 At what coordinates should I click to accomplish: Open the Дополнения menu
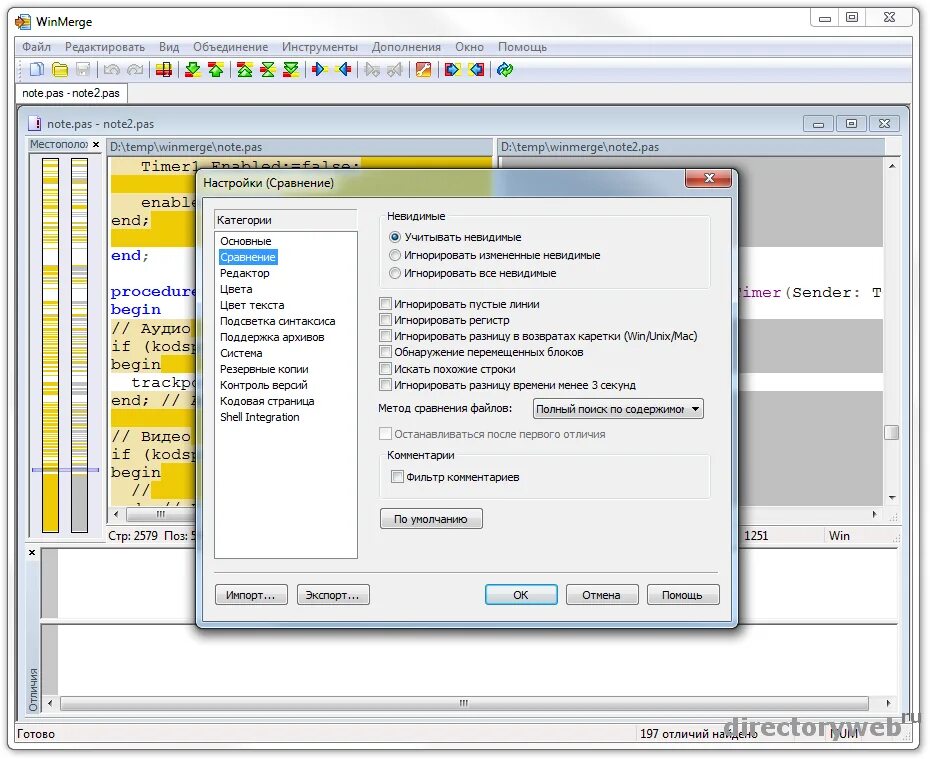[406, 47]
